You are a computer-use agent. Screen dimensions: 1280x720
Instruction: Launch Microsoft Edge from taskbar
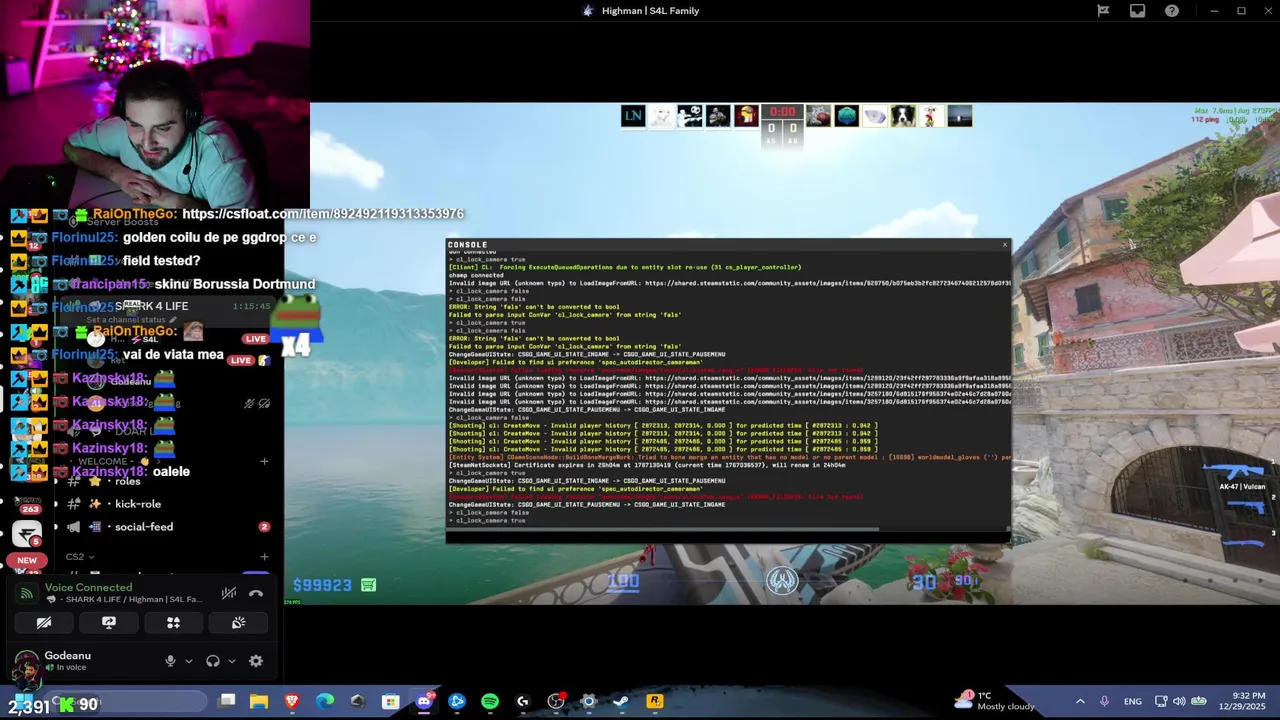pyautogui.click(x=325, y=702)
